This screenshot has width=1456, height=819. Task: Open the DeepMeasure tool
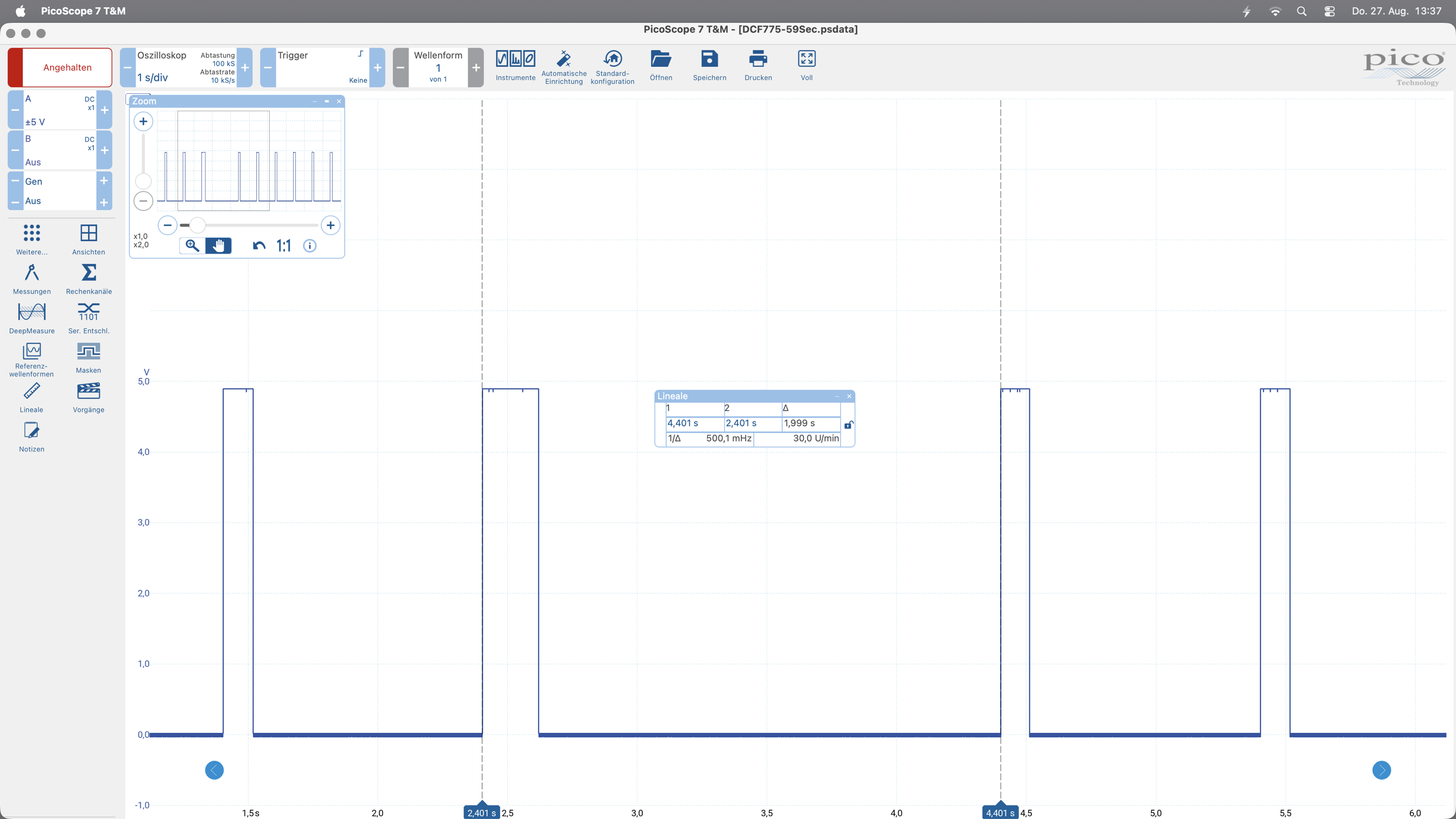32,318
